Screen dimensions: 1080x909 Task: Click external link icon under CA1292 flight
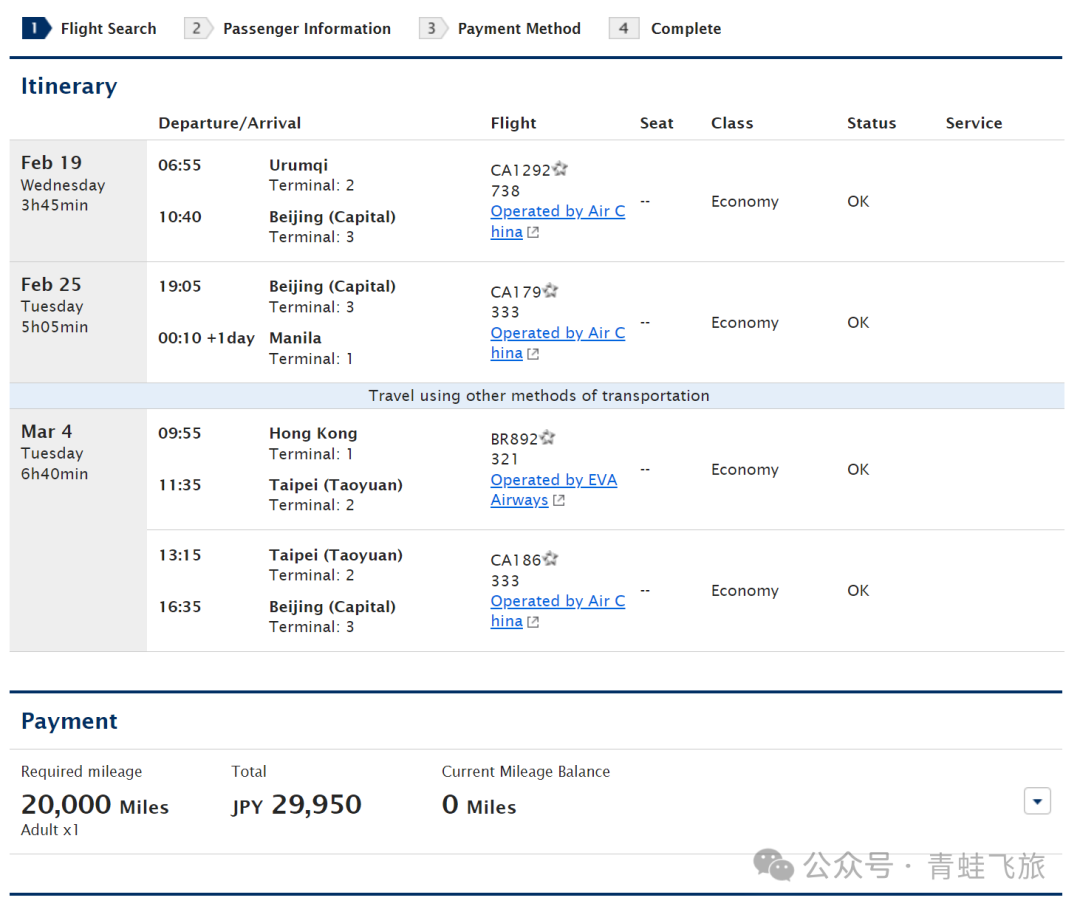click(533, 233)
